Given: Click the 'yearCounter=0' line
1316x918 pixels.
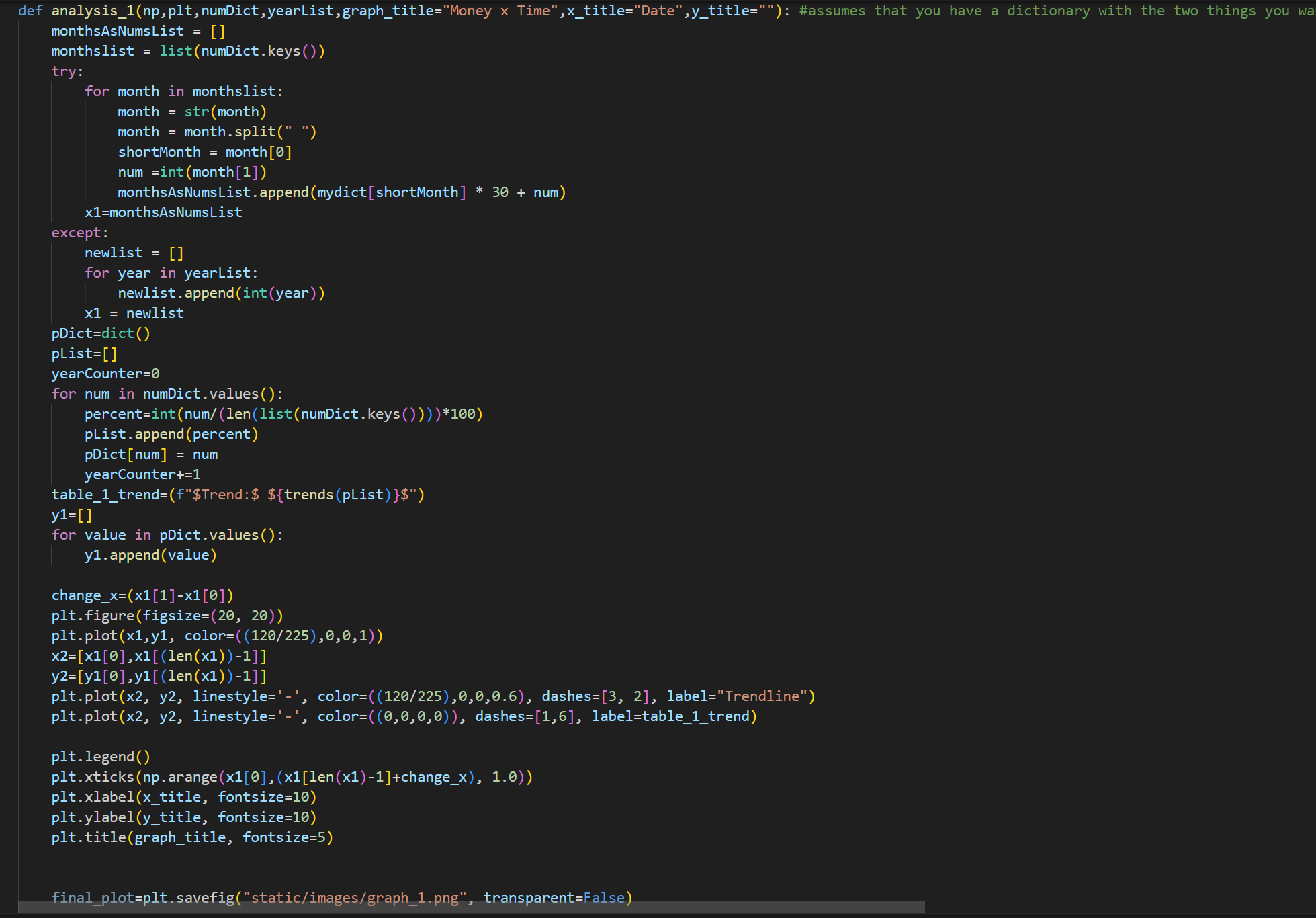Looking at the screenshot, I should (x=105, y=374).
